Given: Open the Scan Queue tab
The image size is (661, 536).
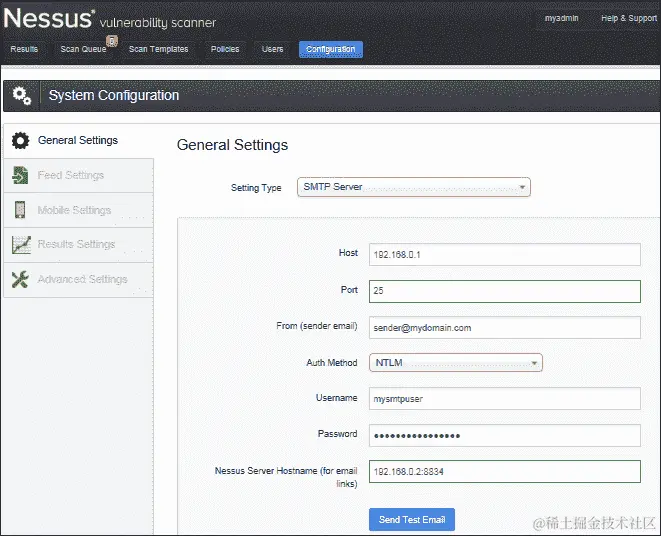Looking at the screenshot, I should (83, 49).
